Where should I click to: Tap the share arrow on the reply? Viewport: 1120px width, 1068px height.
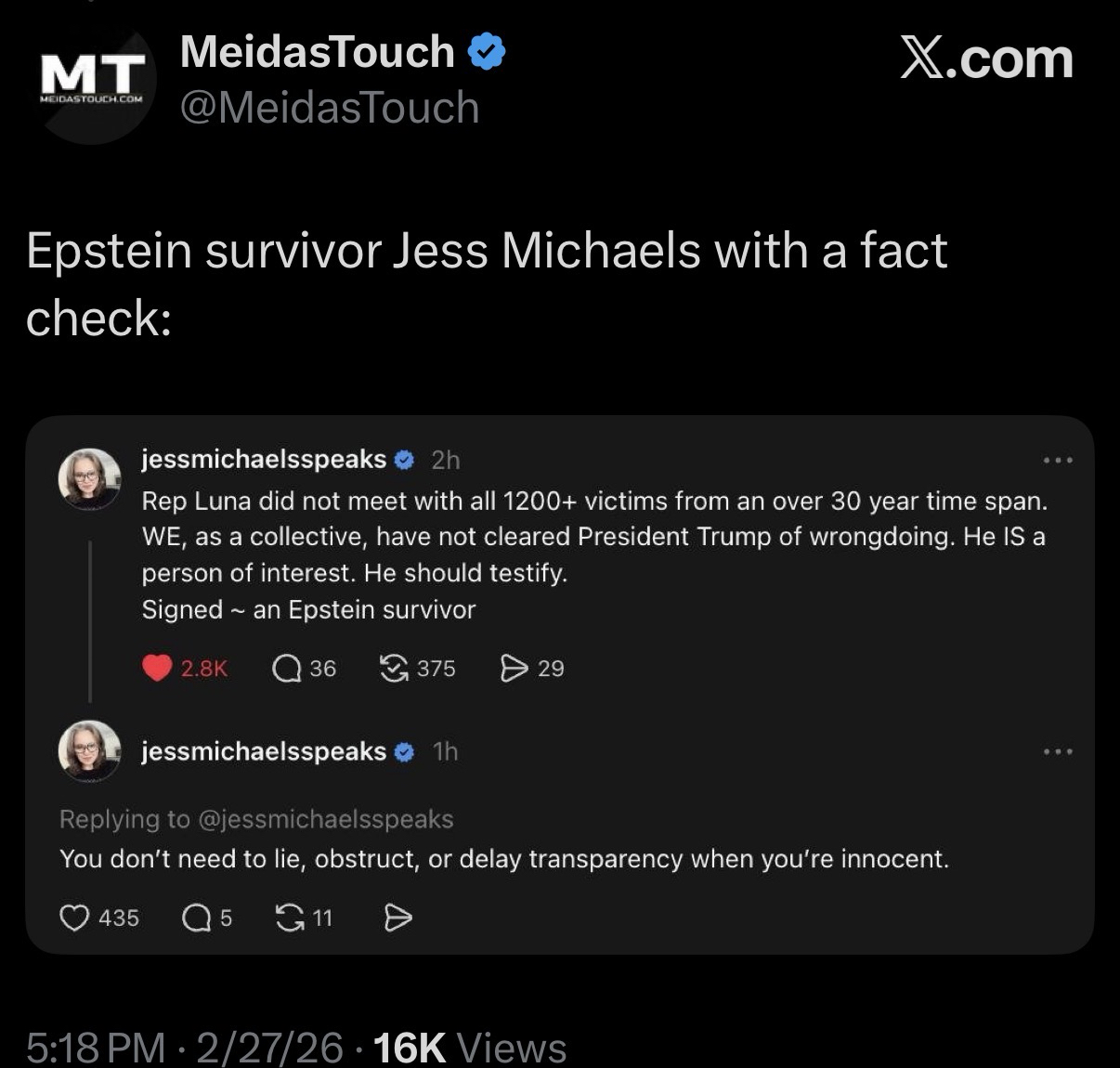pyautogui.click(x=397, y=918)
